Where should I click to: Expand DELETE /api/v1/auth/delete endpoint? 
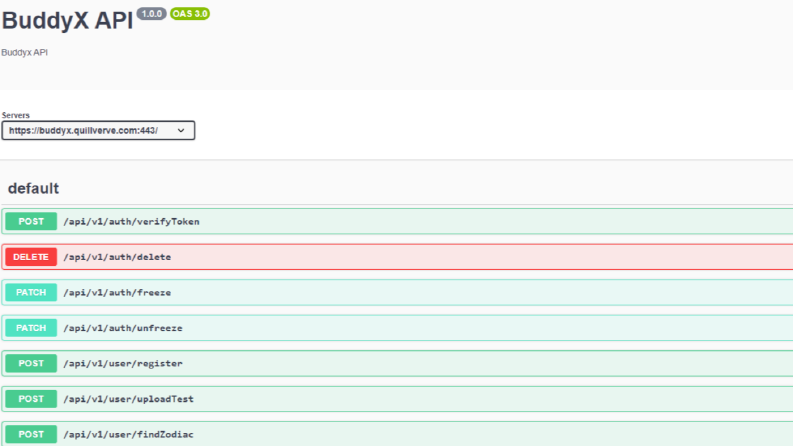click(397, 257)
